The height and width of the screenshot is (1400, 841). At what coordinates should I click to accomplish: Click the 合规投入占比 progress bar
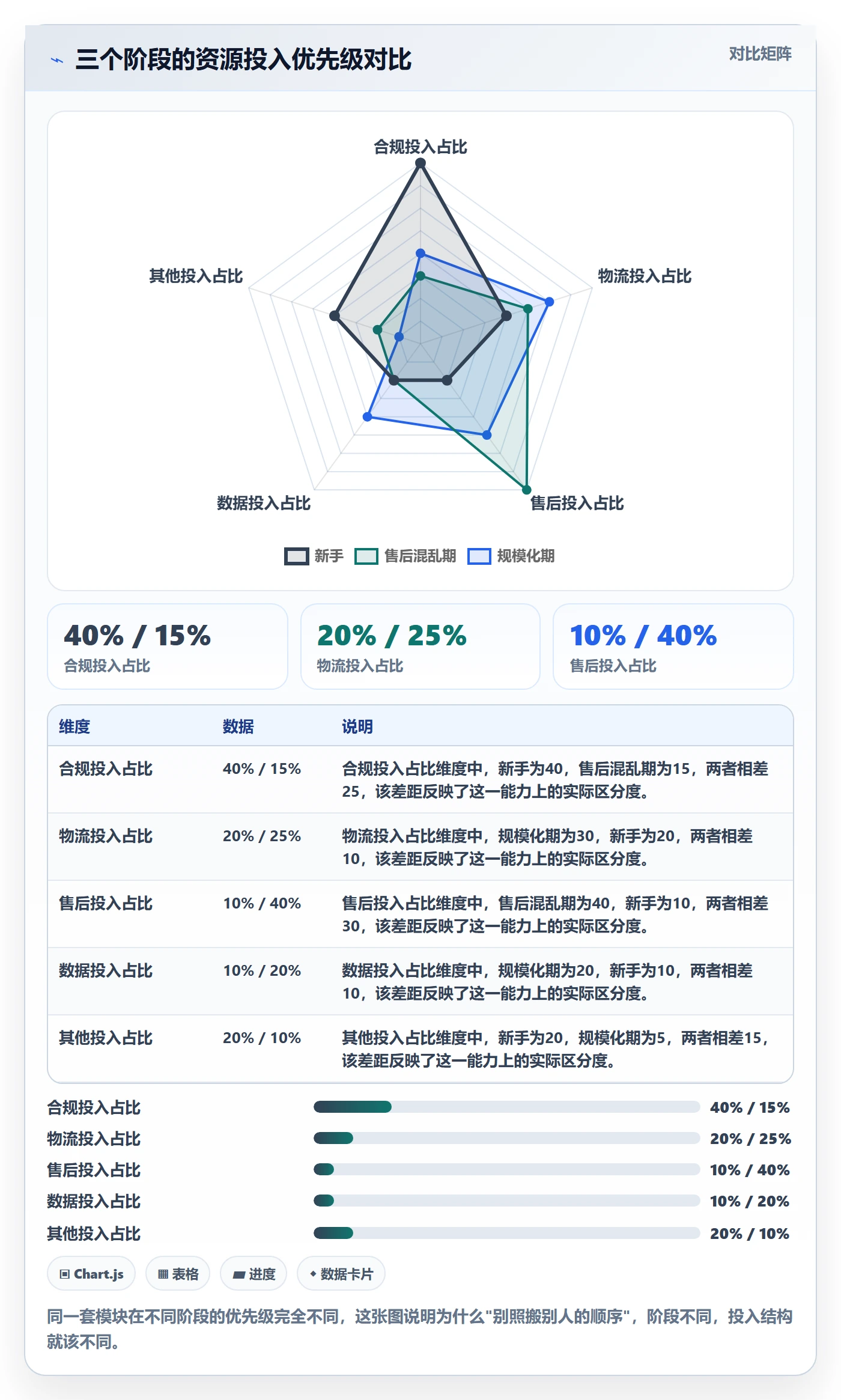click(506, 1107)
